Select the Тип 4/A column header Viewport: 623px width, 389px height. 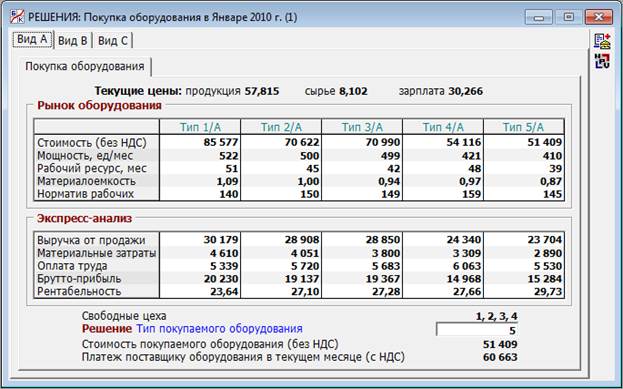coord(443,127)
